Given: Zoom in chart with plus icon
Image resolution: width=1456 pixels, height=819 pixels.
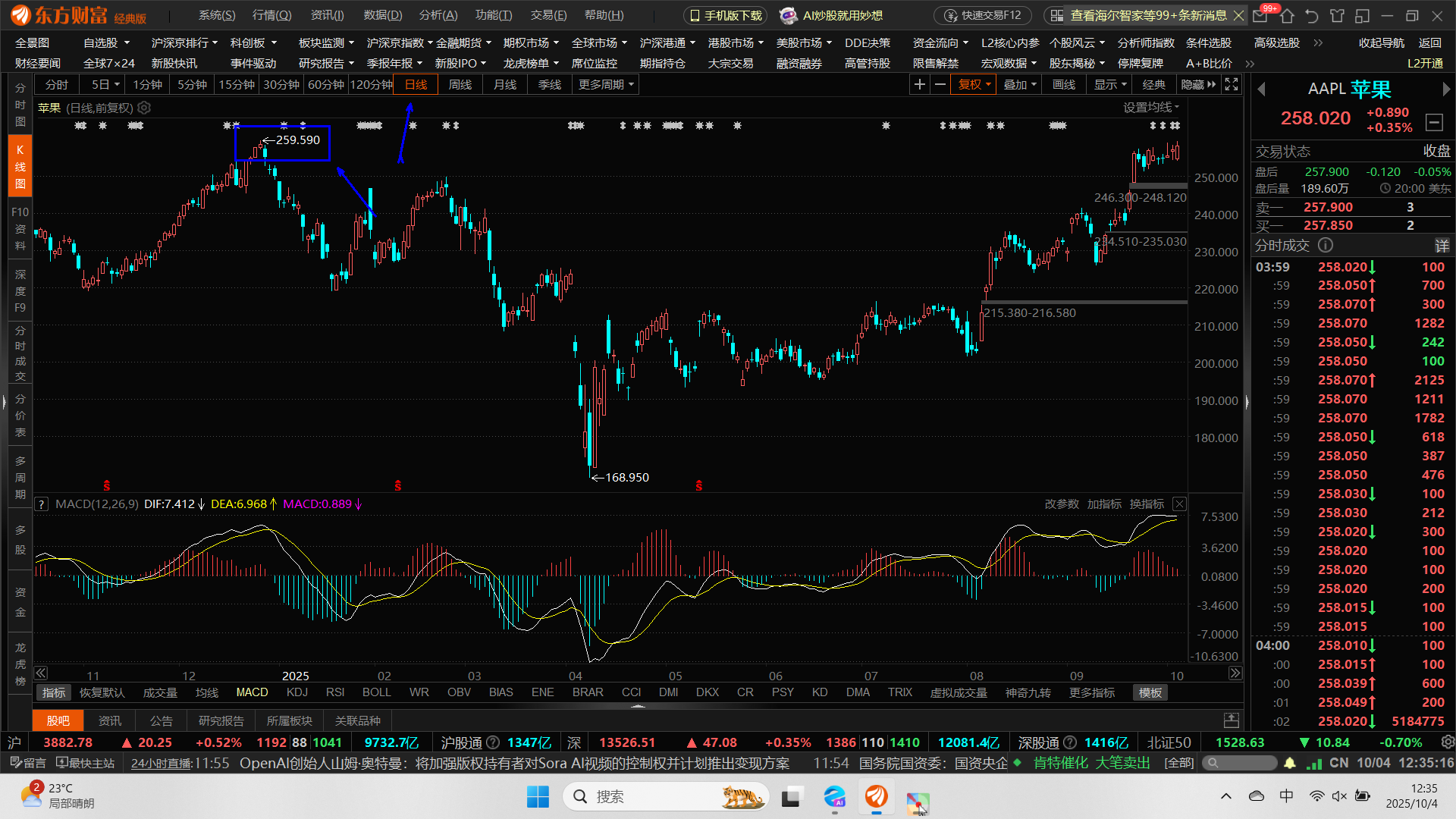Looking at the screenshot, I should (919, 85).
